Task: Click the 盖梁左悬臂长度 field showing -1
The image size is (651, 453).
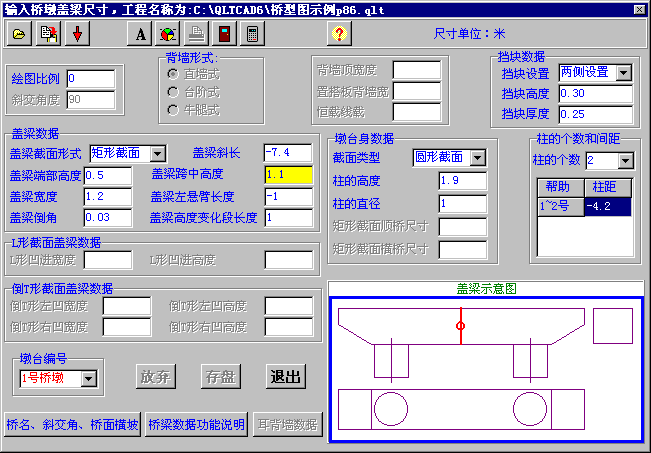Action: 289,197
